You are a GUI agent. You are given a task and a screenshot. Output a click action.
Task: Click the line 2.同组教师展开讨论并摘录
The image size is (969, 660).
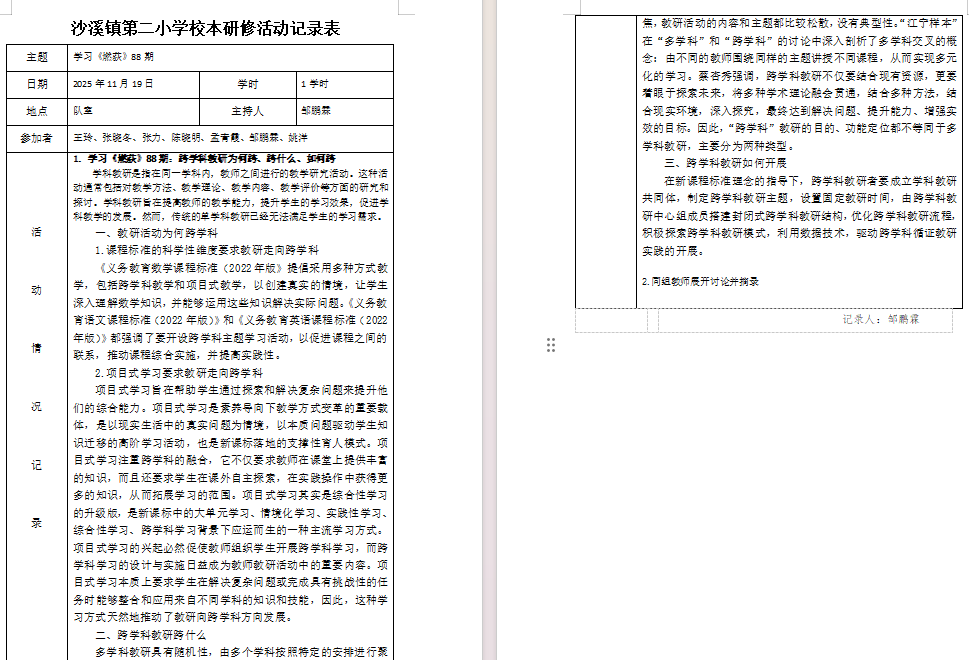pos(700,282)
